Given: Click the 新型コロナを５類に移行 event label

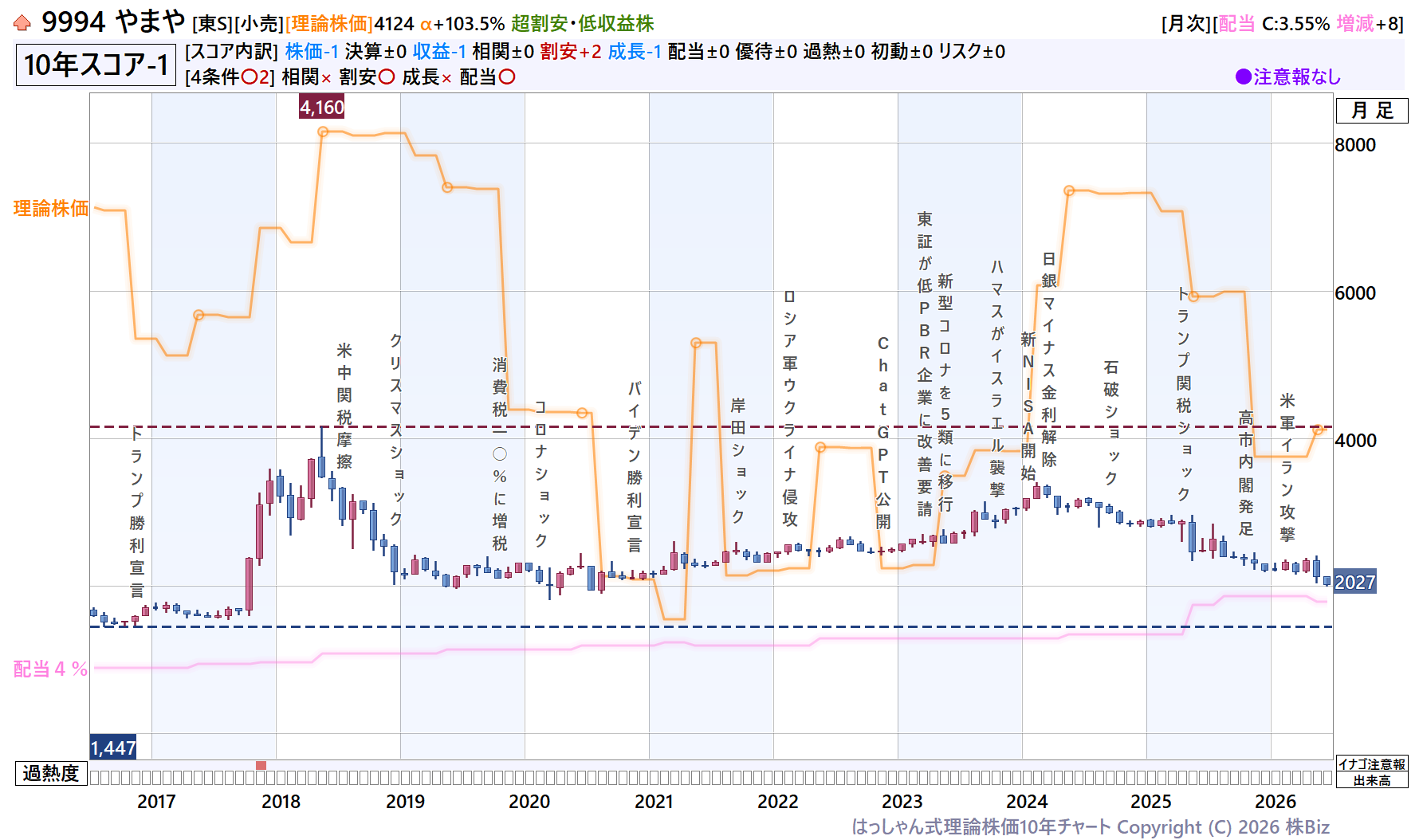Looking at the screenshot, I should [x=945, y=393].
